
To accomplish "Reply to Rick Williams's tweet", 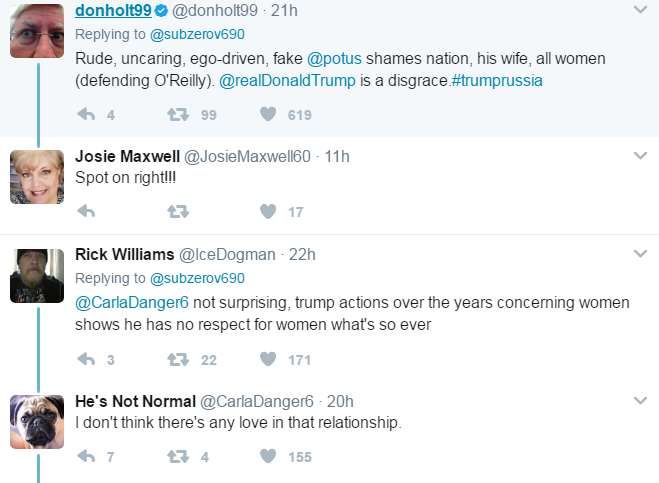I will pyautogui.click(x=87, y=359).
